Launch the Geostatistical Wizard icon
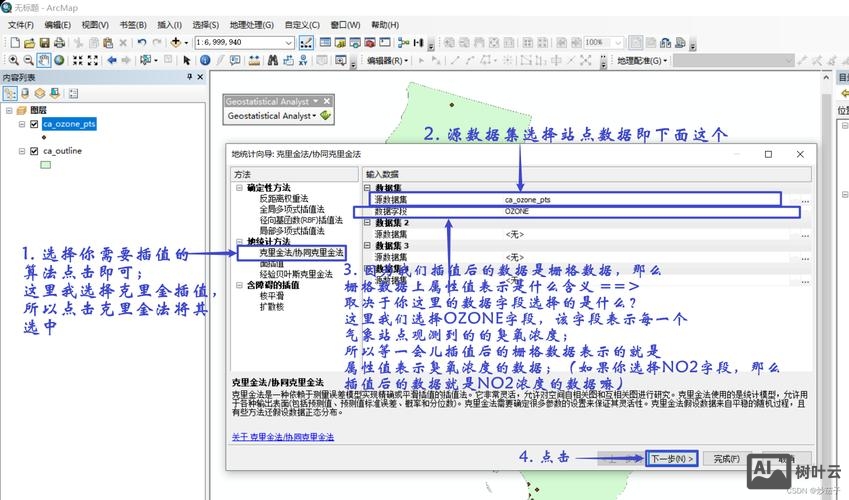 point(325,116)
